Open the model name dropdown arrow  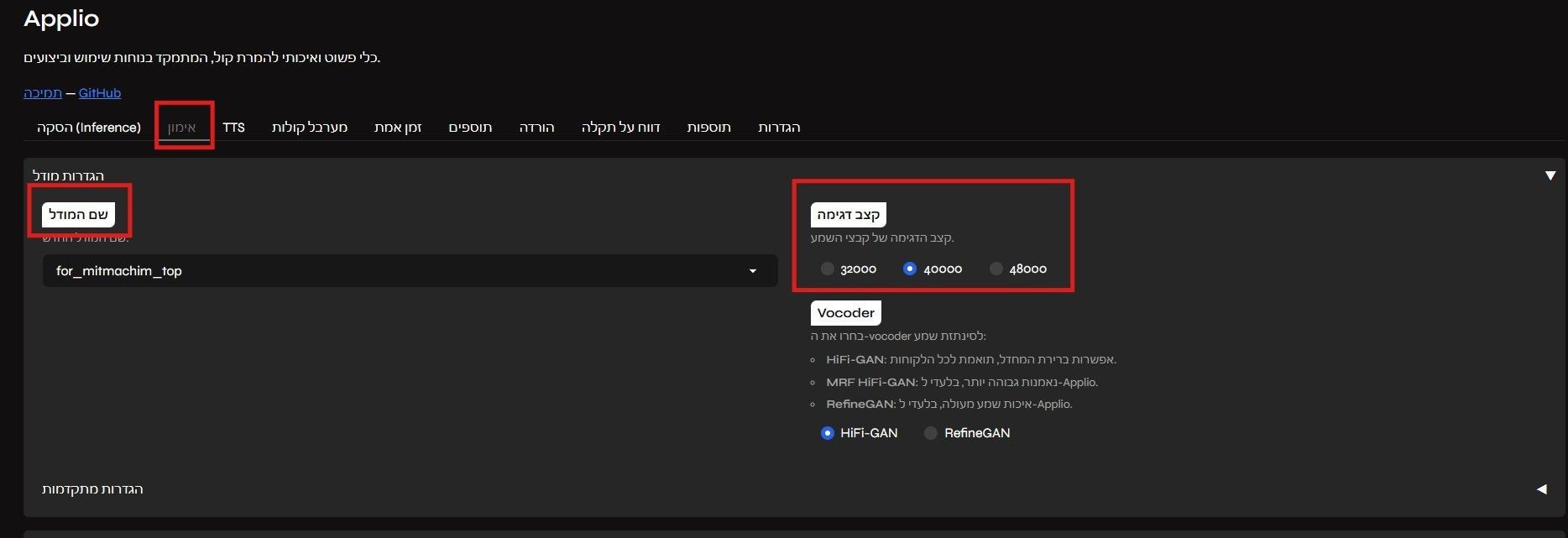pos(753,271)
